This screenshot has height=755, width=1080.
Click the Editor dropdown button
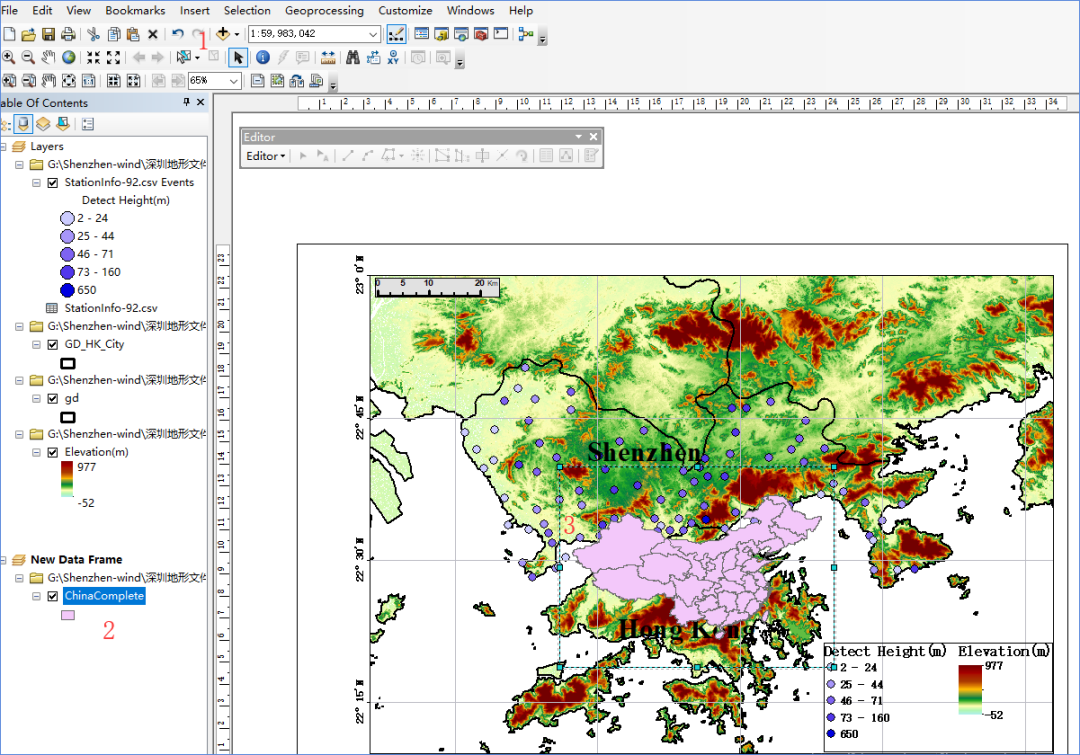[266, 156]
